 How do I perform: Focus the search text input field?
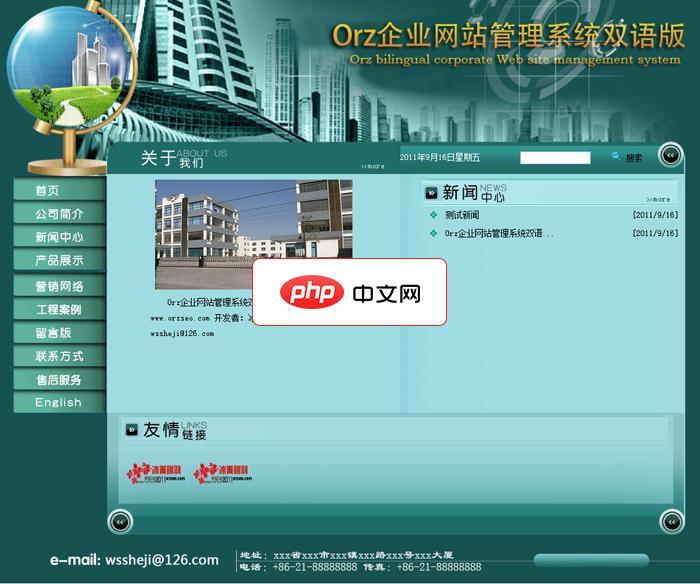tap(555, 157)
